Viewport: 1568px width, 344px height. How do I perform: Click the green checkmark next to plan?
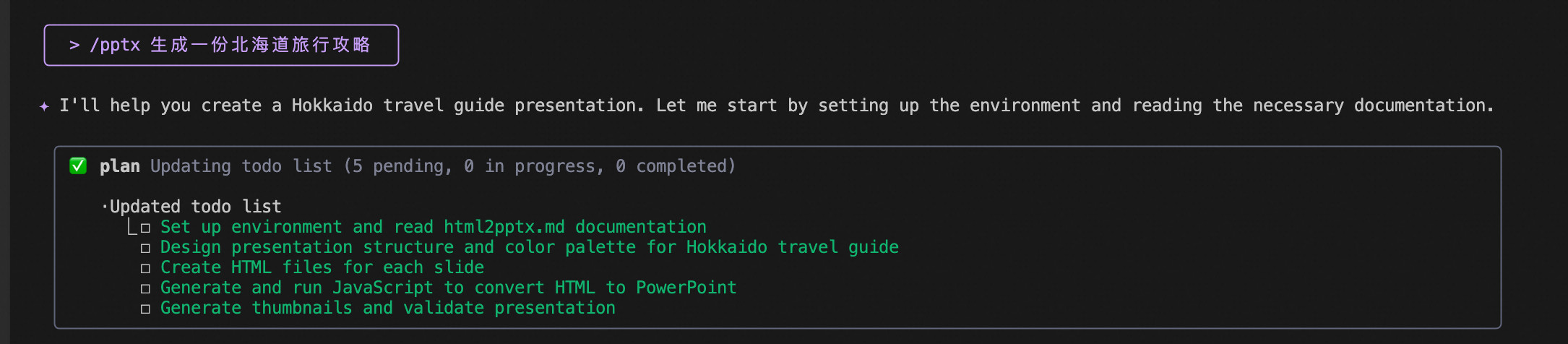78,166
